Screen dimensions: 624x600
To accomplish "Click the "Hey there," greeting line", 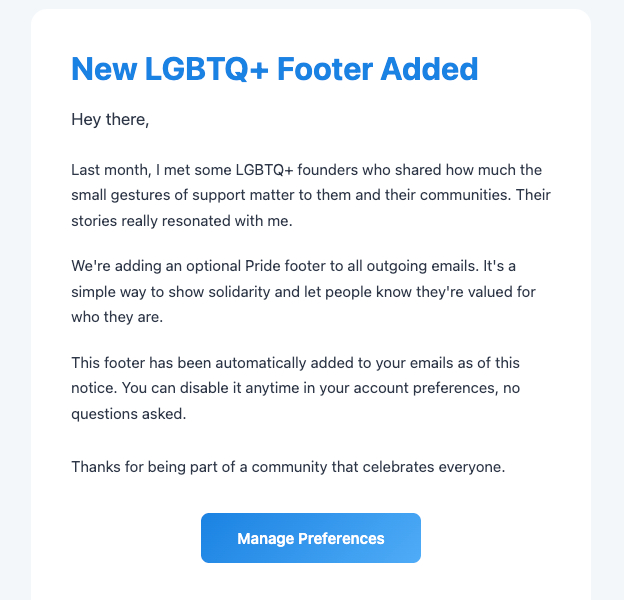I will point(110,121).
